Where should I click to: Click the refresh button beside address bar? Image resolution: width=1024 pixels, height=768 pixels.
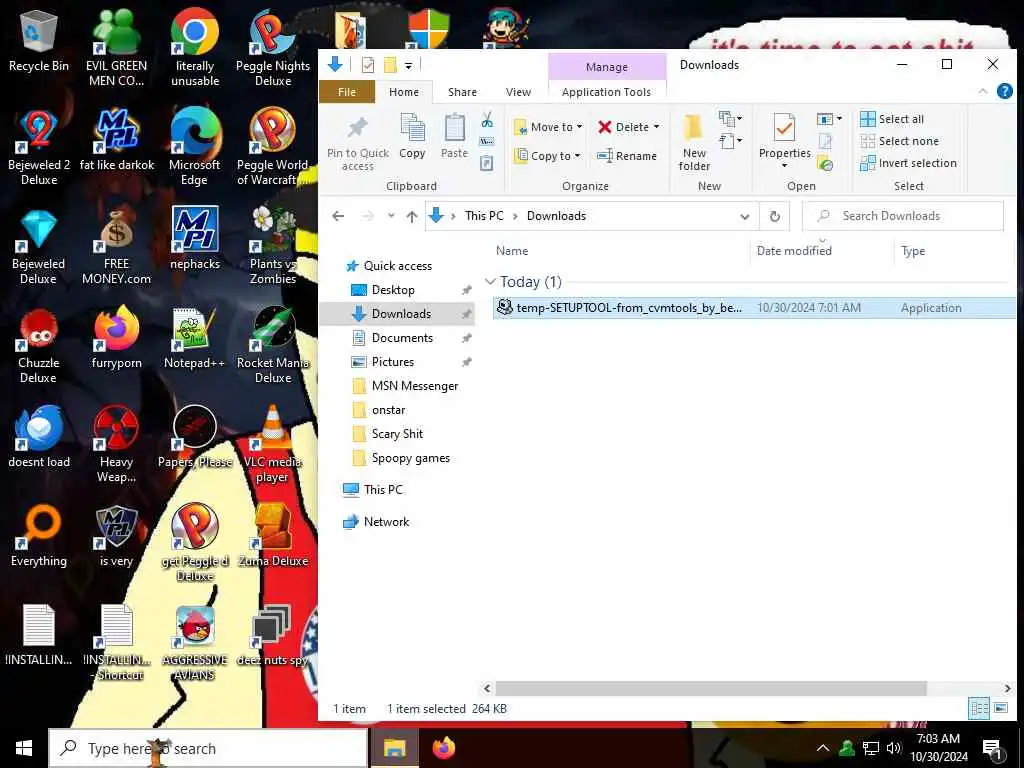pyautogui.click(x=775, y=216)
